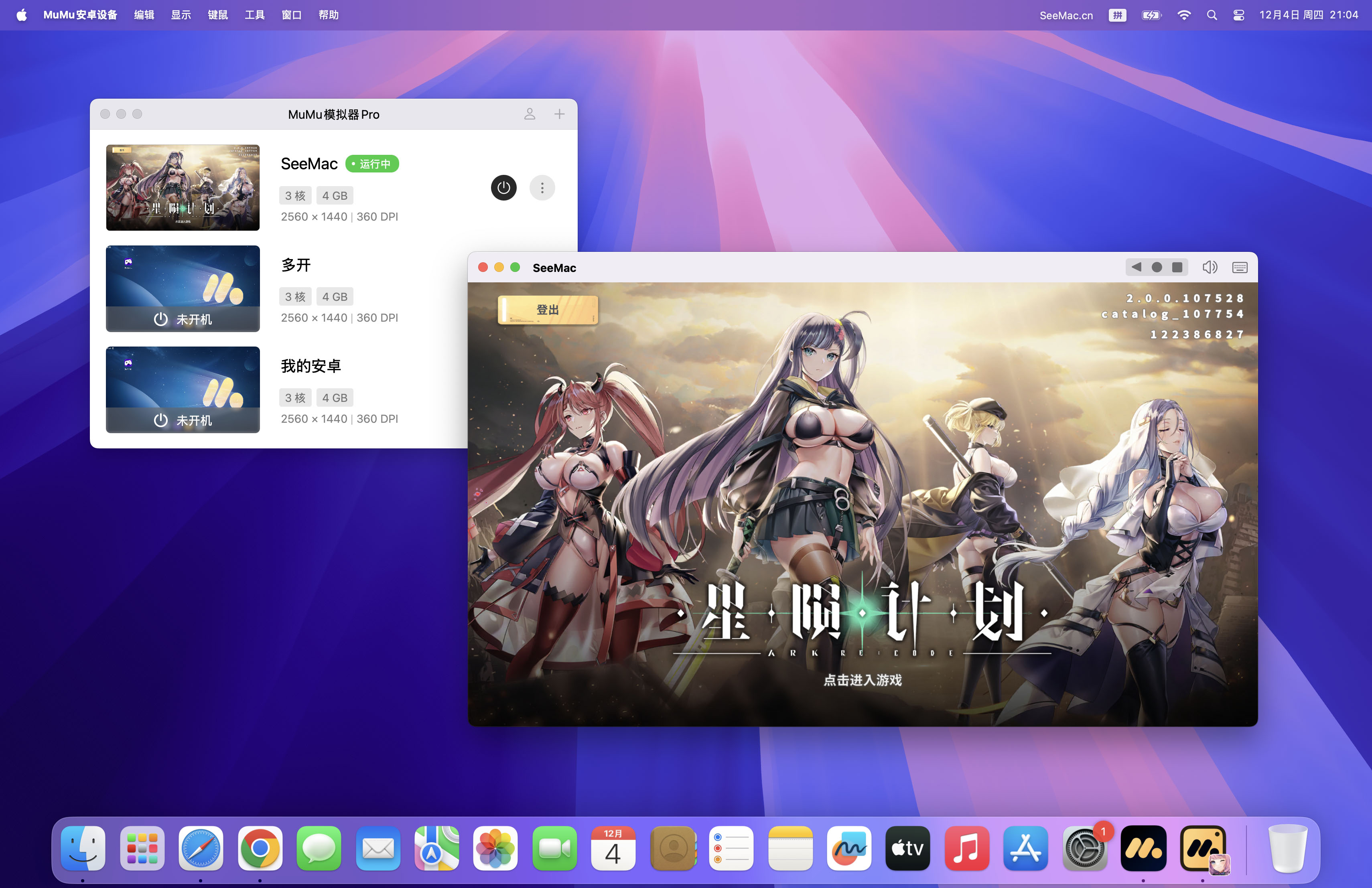Toggle the emulator volume speaker icon
1372x888 pixels.
pyautogui.click(x=1210, y=268)
